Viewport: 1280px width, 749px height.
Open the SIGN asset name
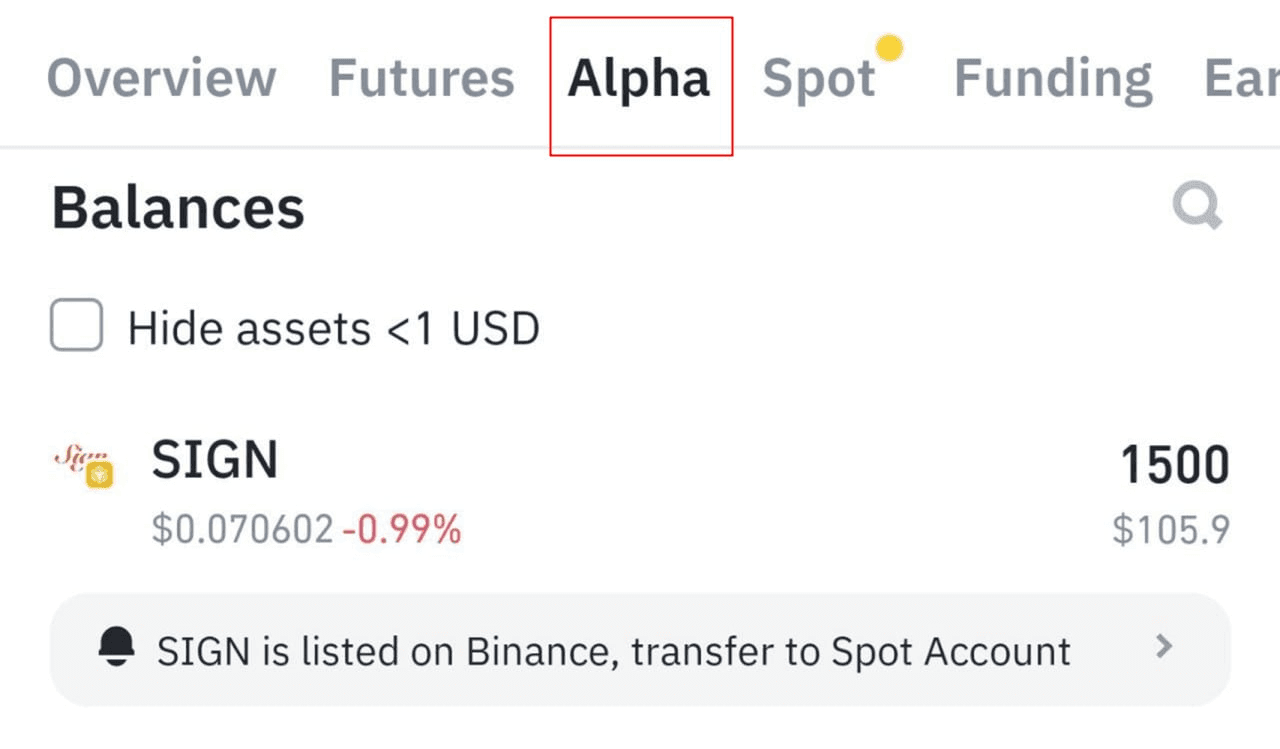[215, 460]
